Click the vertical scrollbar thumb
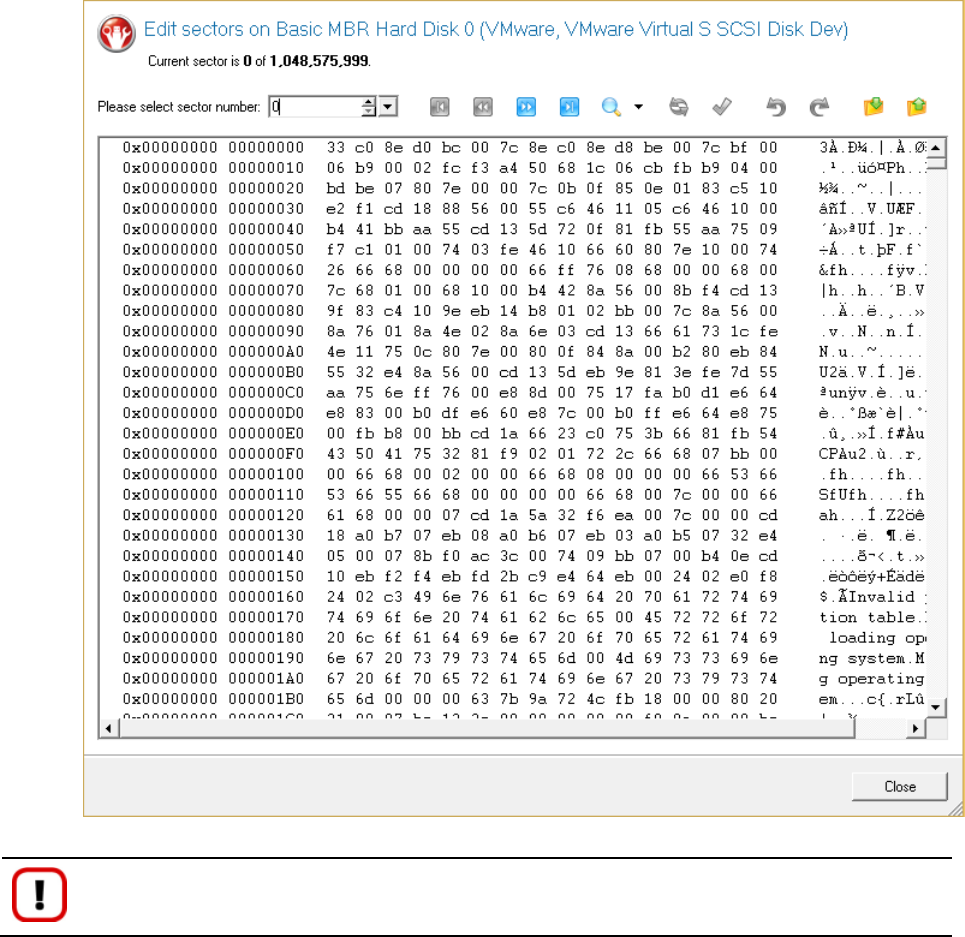 click(935, 164)
